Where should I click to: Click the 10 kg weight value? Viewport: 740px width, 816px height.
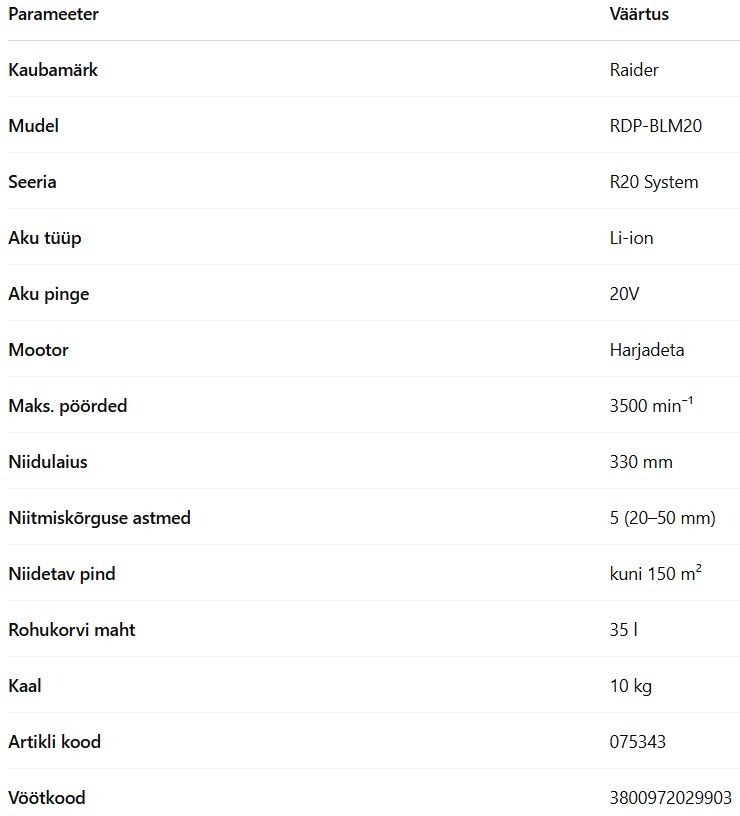point(631,686)
